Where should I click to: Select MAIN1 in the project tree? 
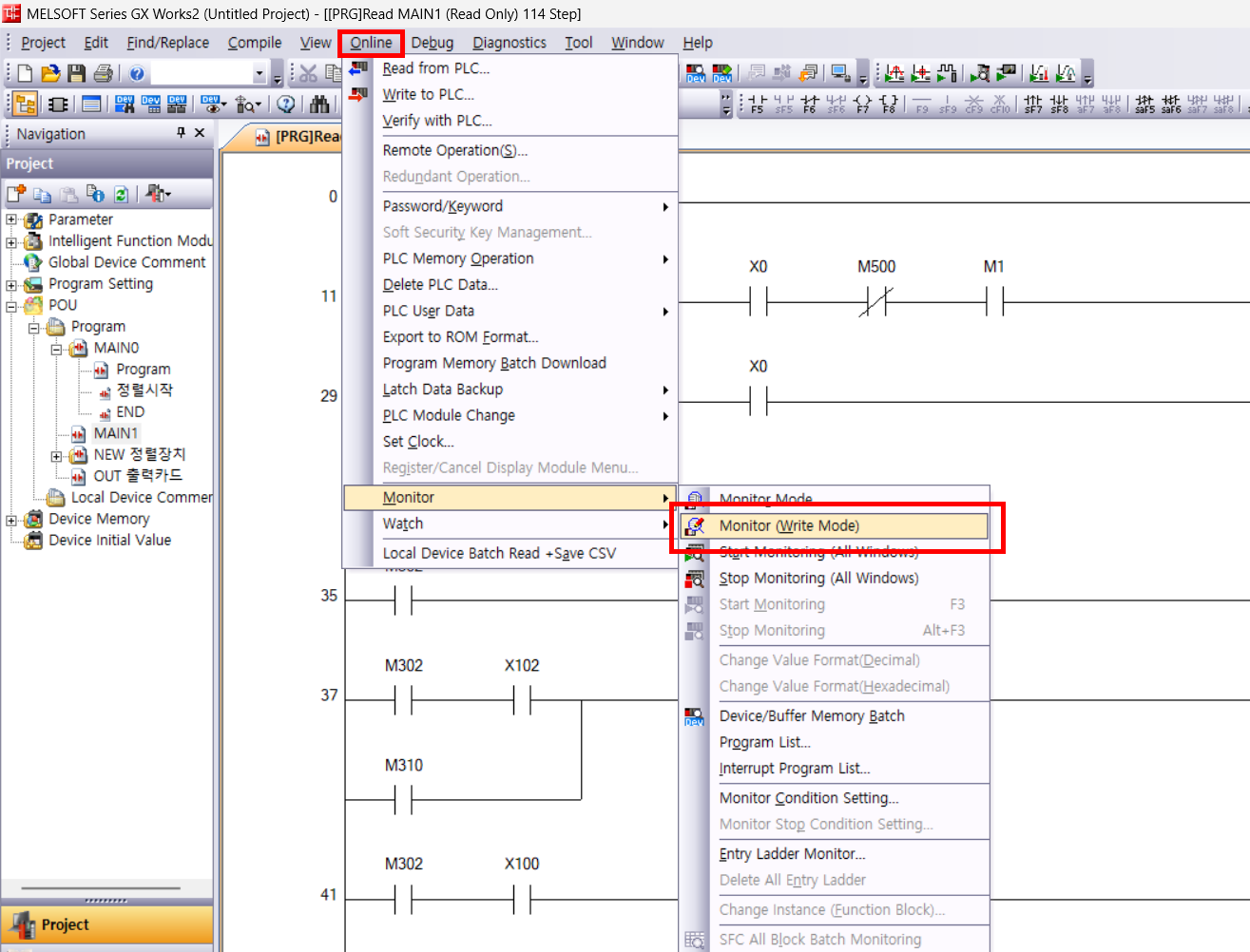pyautogui.click(x=116, y=433)
